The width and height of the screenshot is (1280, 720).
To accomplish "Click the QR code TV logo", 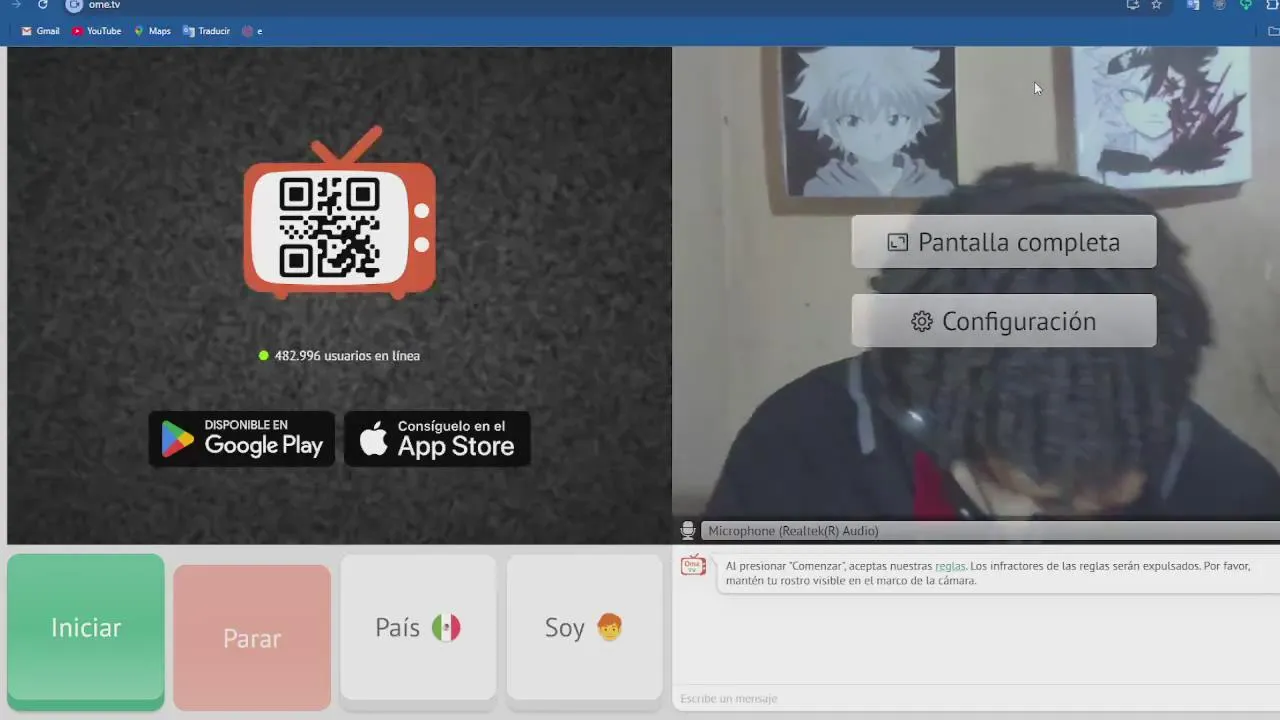I will click(x=340, y=212).
